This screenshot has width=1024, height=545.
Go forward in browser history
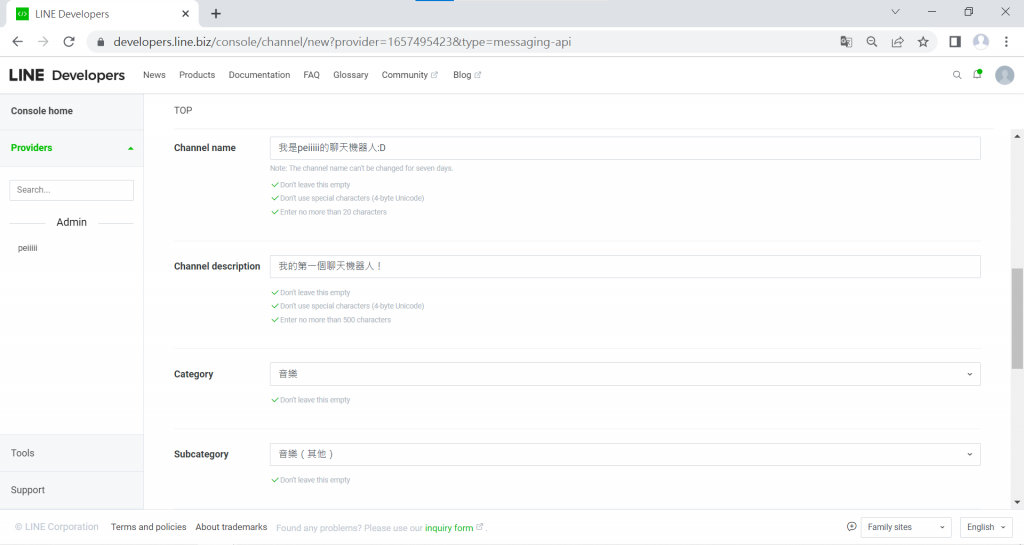(43, 42)
